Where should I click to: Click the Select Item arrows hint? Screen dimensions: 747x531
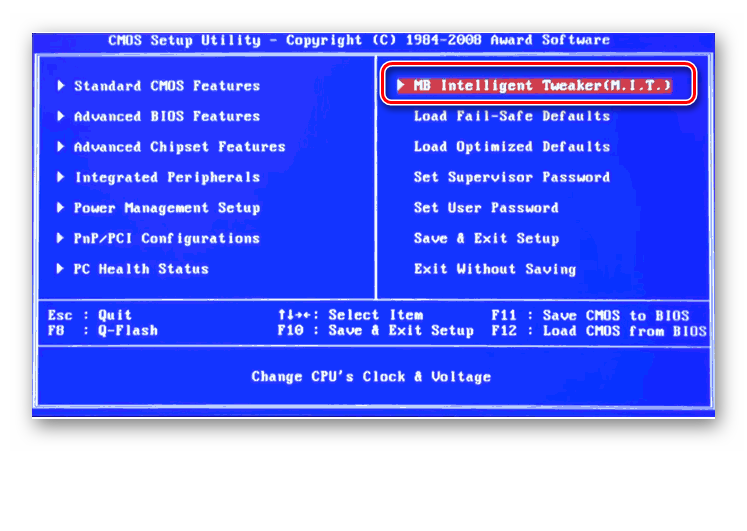point(351,315)
